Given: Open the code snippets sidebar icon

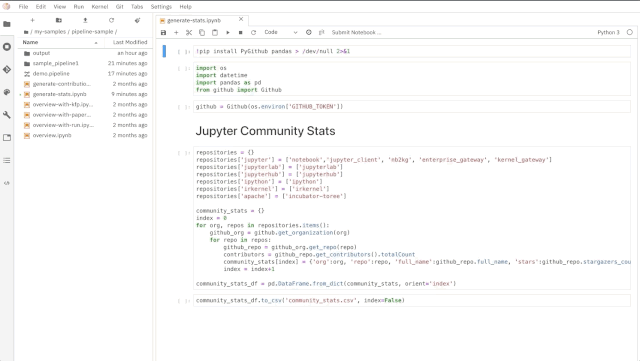Looking at the screenshot, I should pos(7,183).
